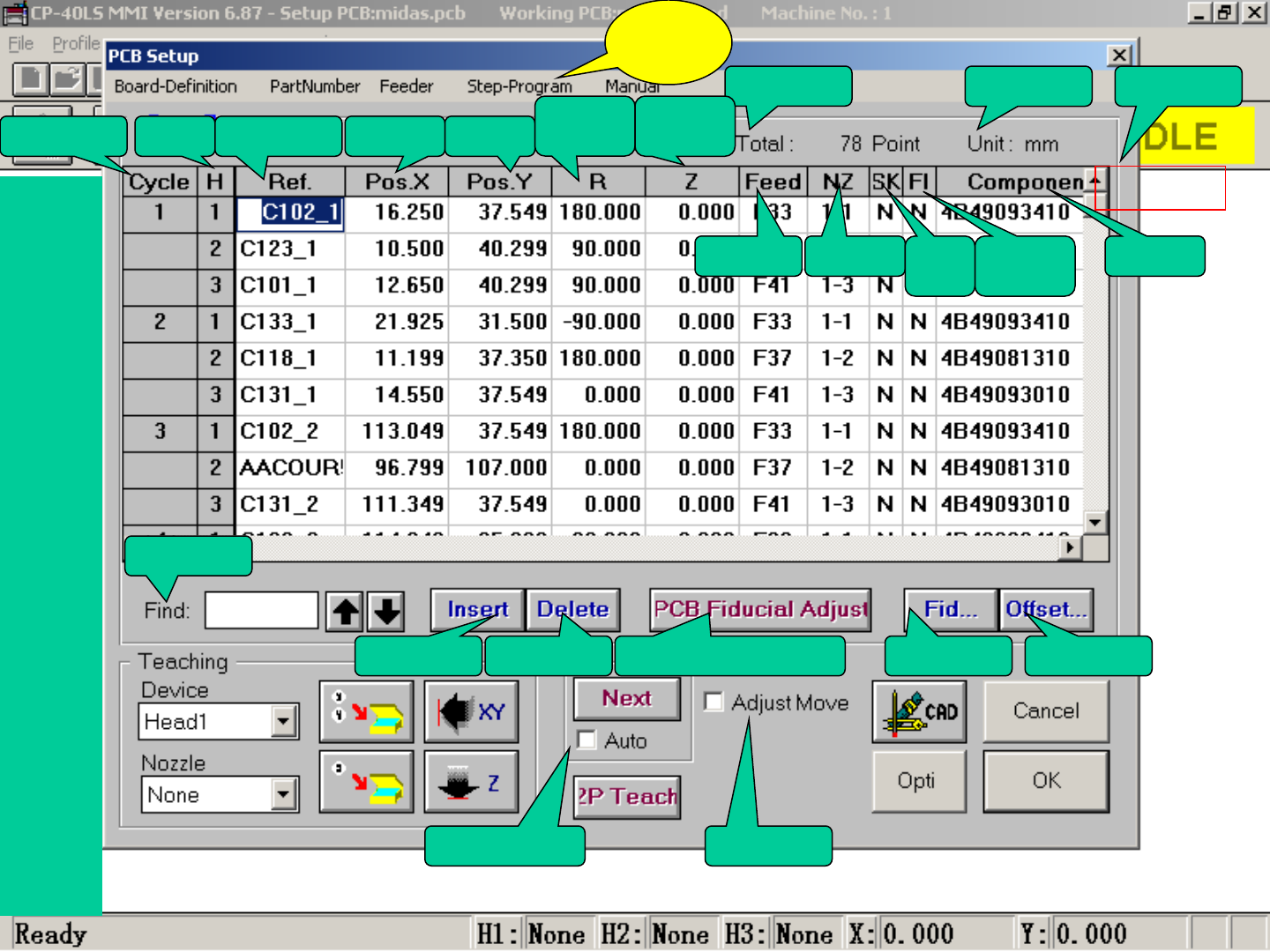Viewport: 1270px width, 952px height.
Task: Open the CAD import button
Action: tap(920, 712)
